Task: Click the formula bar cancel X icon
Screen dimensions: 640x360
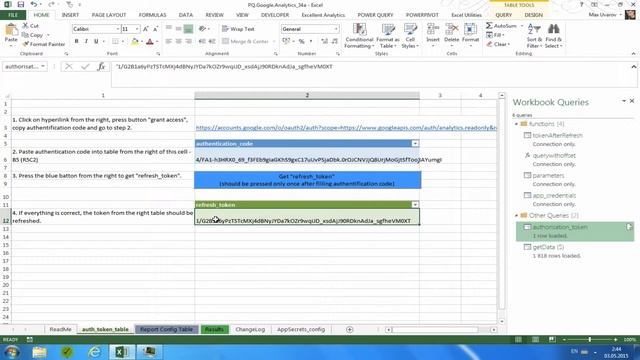Action: pyautogui.click(x=69, y=67)
